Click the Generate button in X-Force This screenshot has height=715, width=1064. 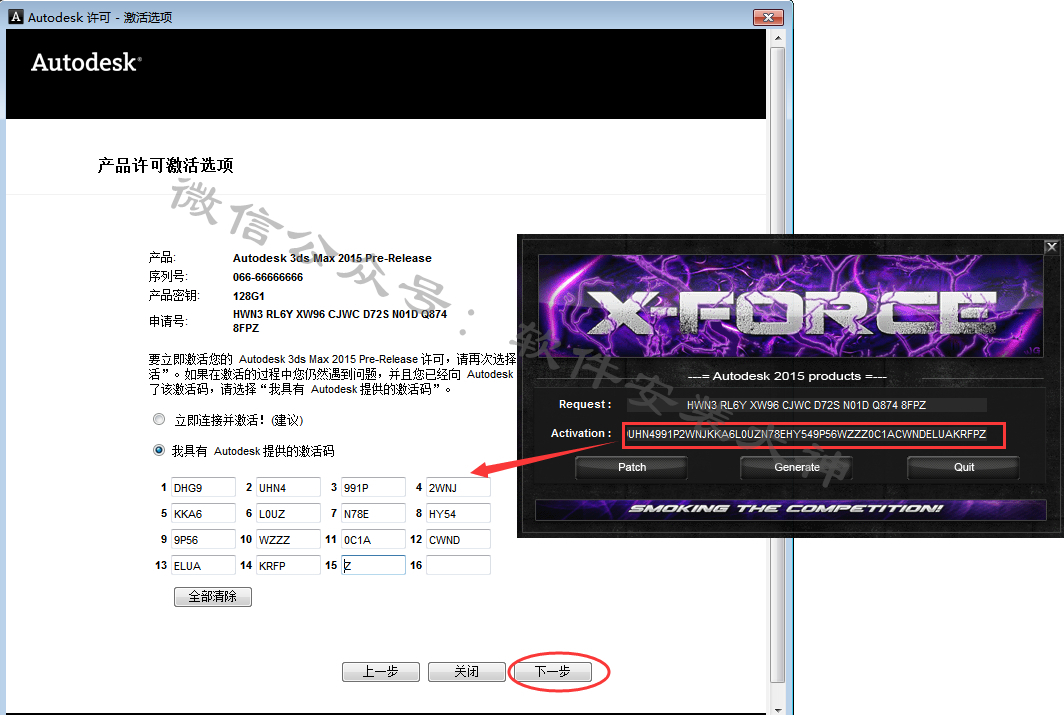(797, 467)
